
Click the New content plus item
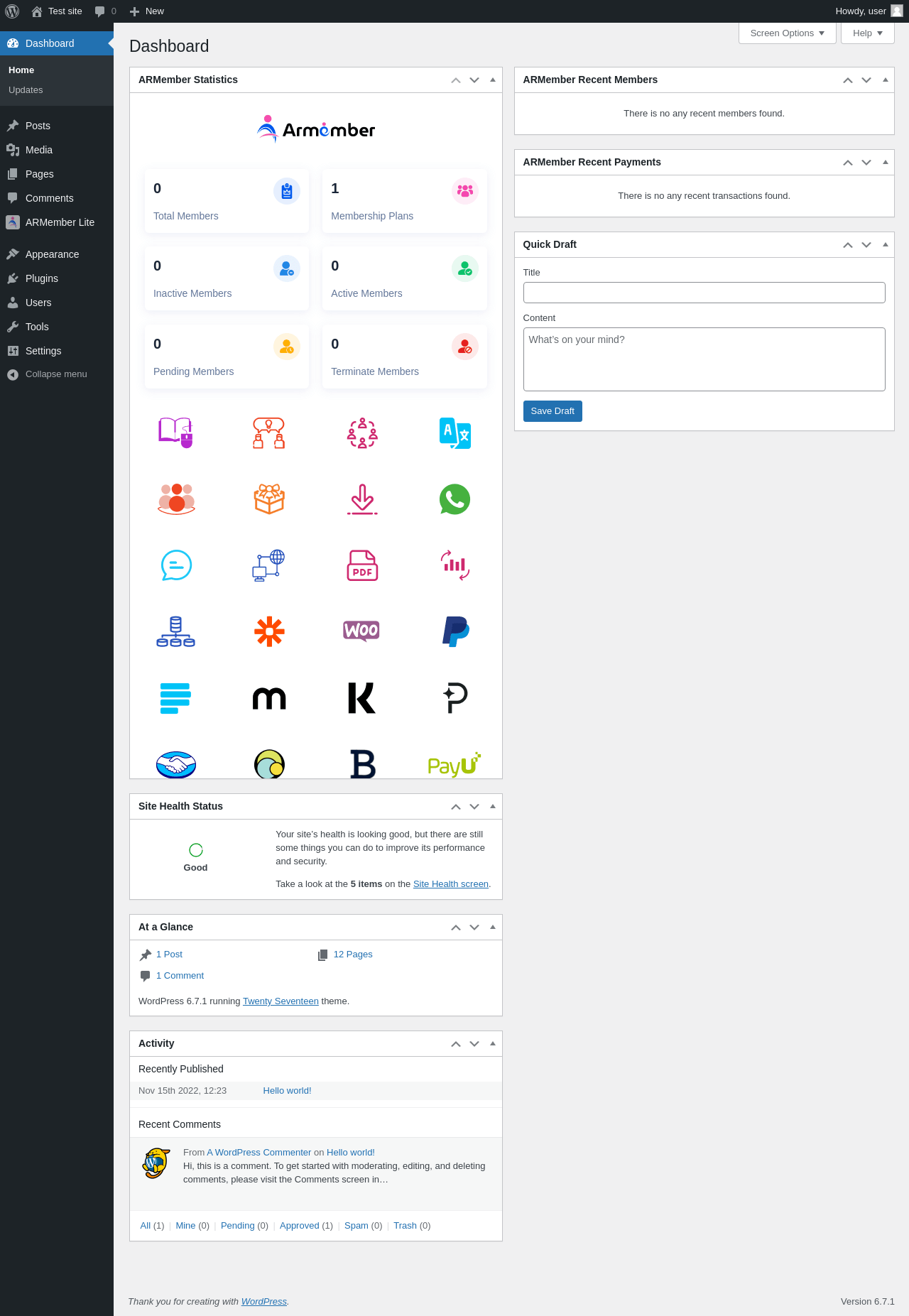pos(147,11)
